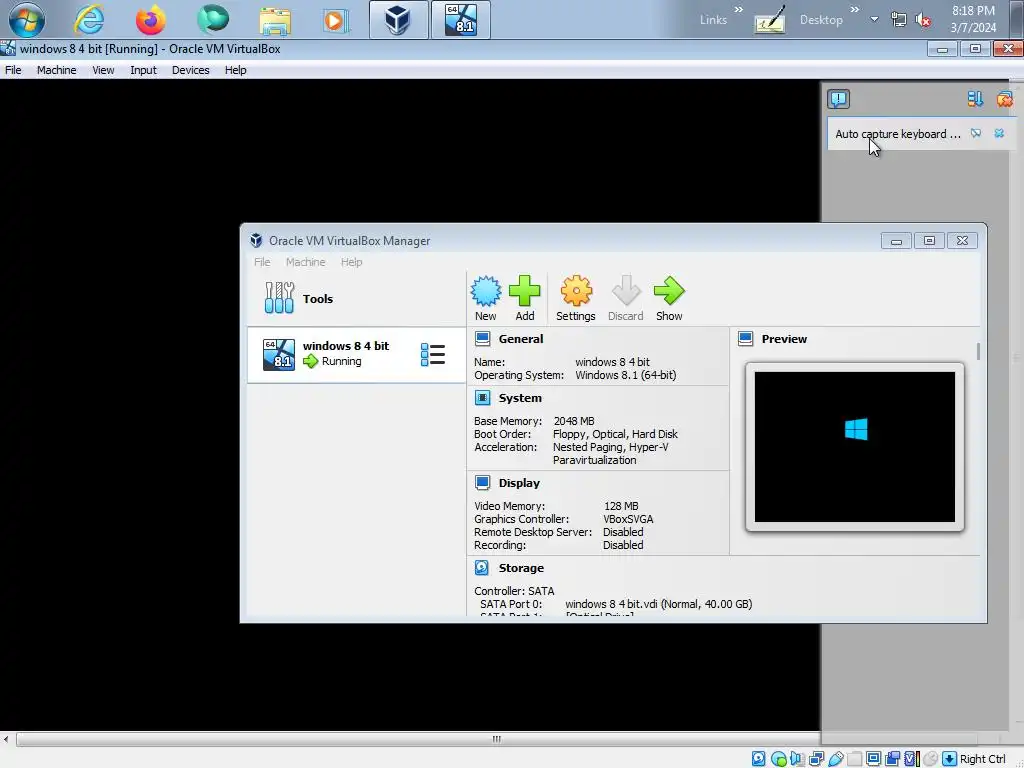Click the audio status bar icon
Image resolution: width=1024 pixels, height=768 pixels.
797,759
